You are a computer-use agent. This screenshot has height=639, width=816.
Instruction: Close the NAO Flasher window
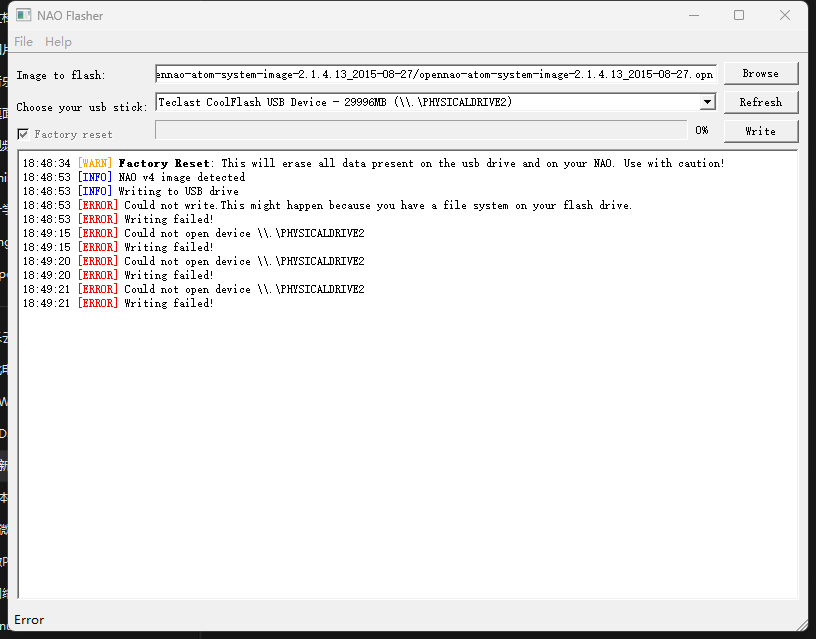[785, 15]
